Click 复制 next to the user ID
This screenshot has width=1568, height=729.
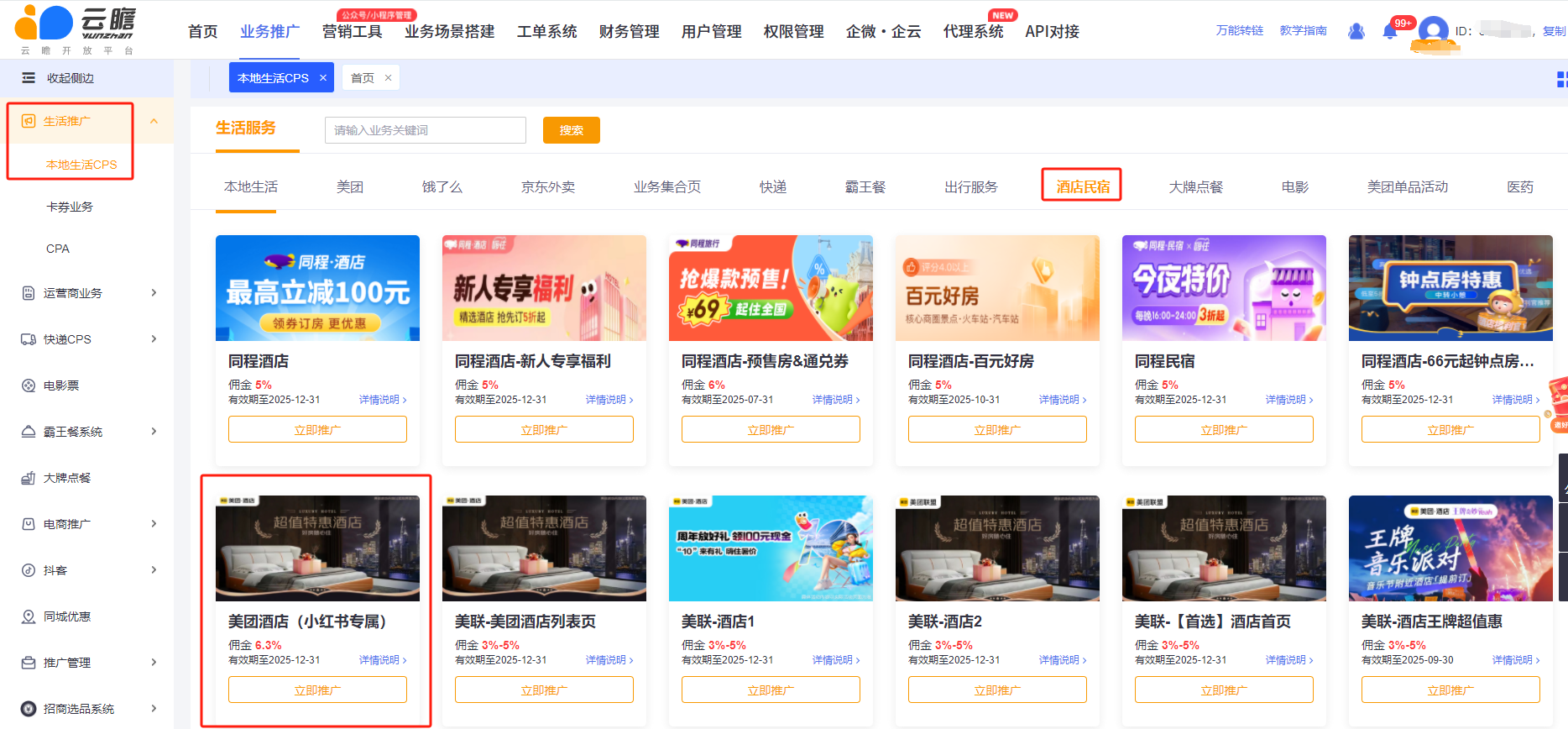click(1555, 31)
